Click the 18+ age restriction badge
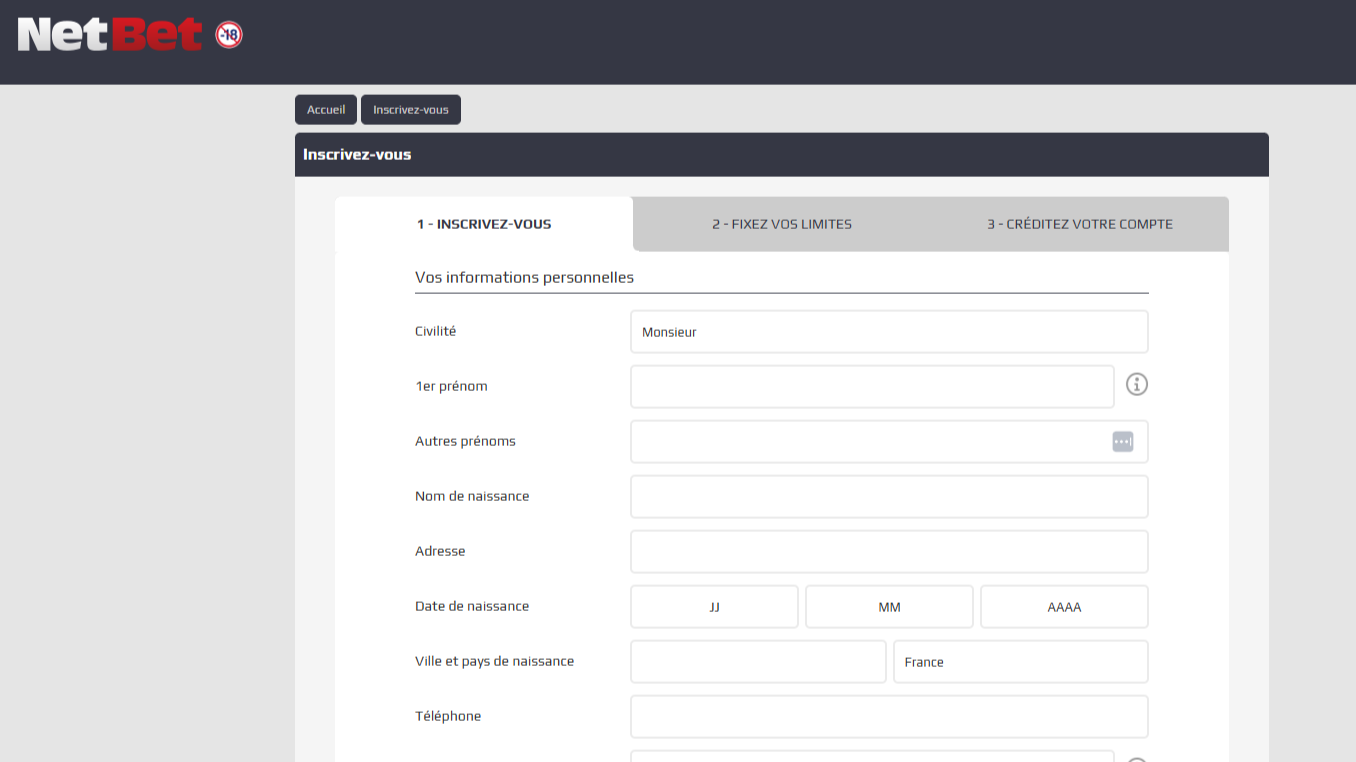This screenshot has width=1356, height=762. pos(229,36)
